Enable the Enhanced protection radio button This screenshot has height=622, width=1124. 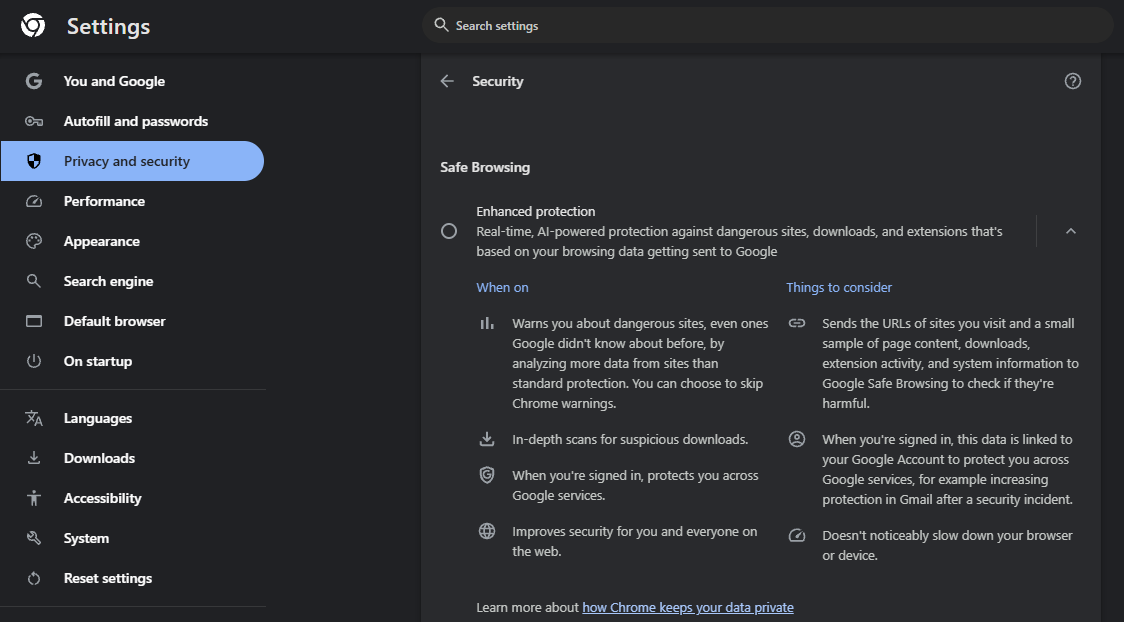449,230
